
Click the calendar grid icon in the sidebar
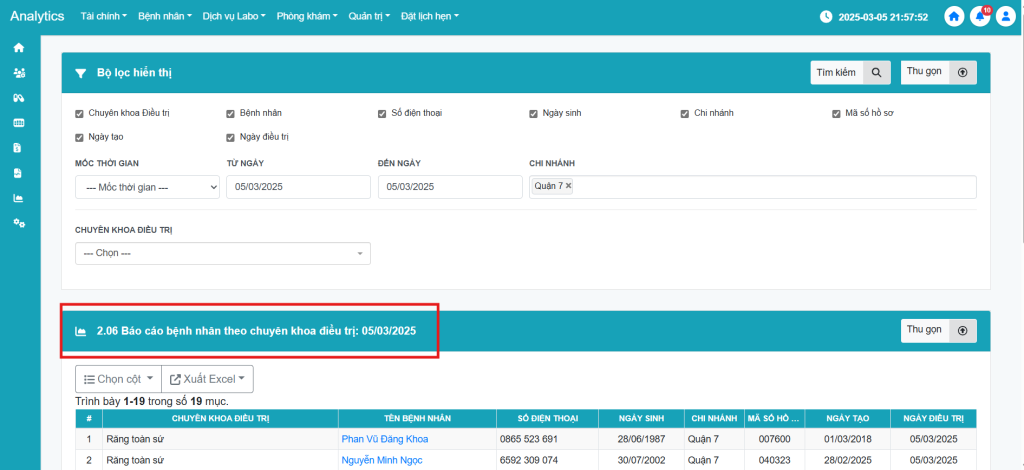coord(18,123)
